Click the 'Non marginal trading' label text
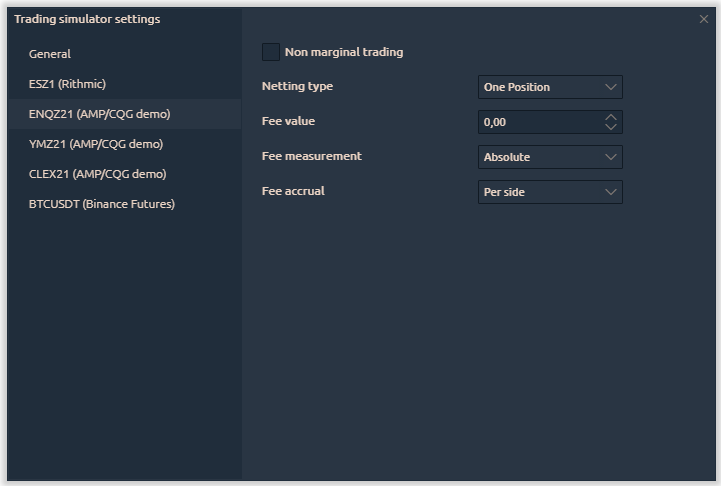The height and width of the screenshot is (486, 721). click(x=343, y=52)
